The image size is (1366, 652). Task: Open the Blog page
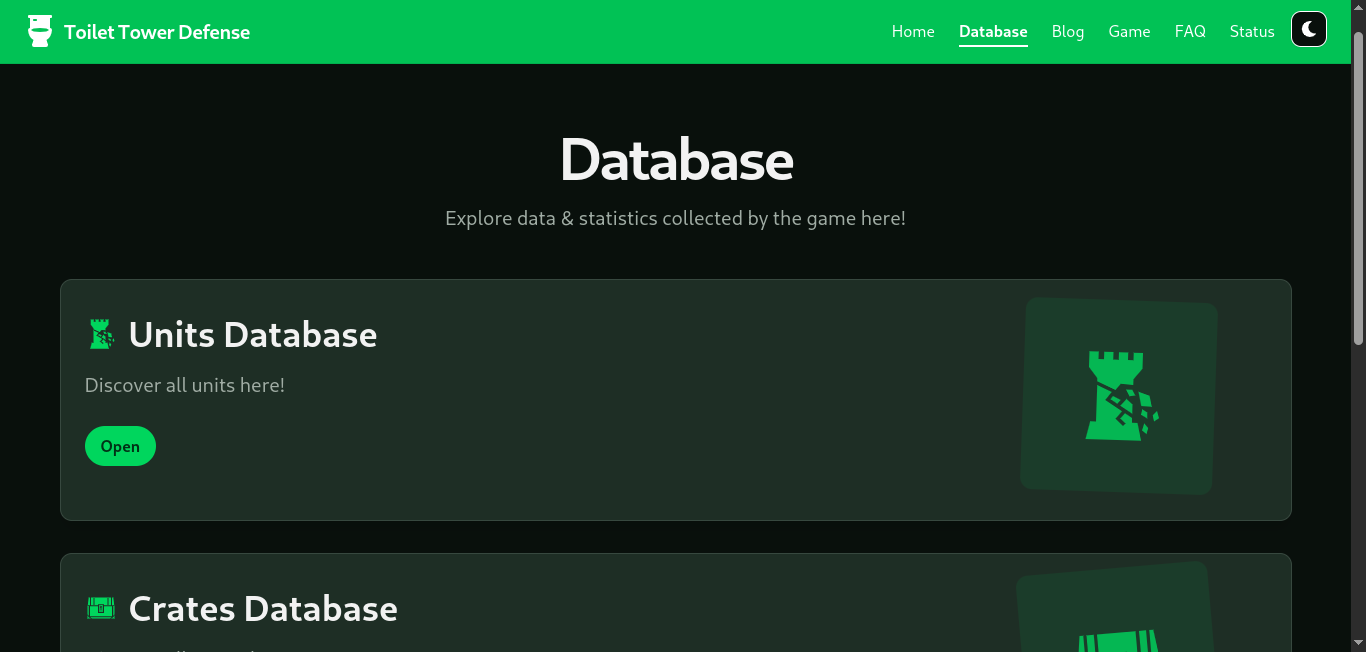[1068, 31]
